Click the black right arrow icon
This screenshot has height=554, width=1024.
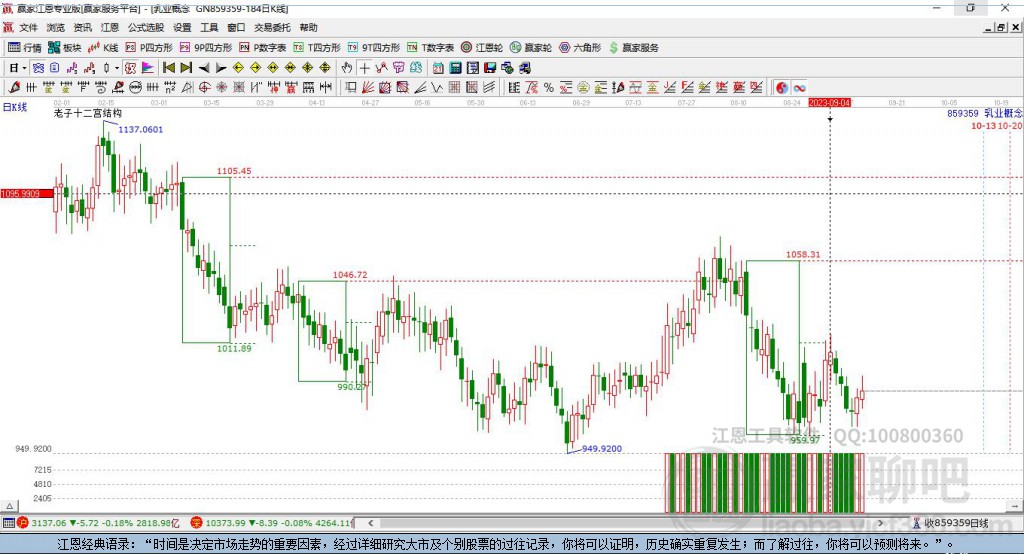221,68
